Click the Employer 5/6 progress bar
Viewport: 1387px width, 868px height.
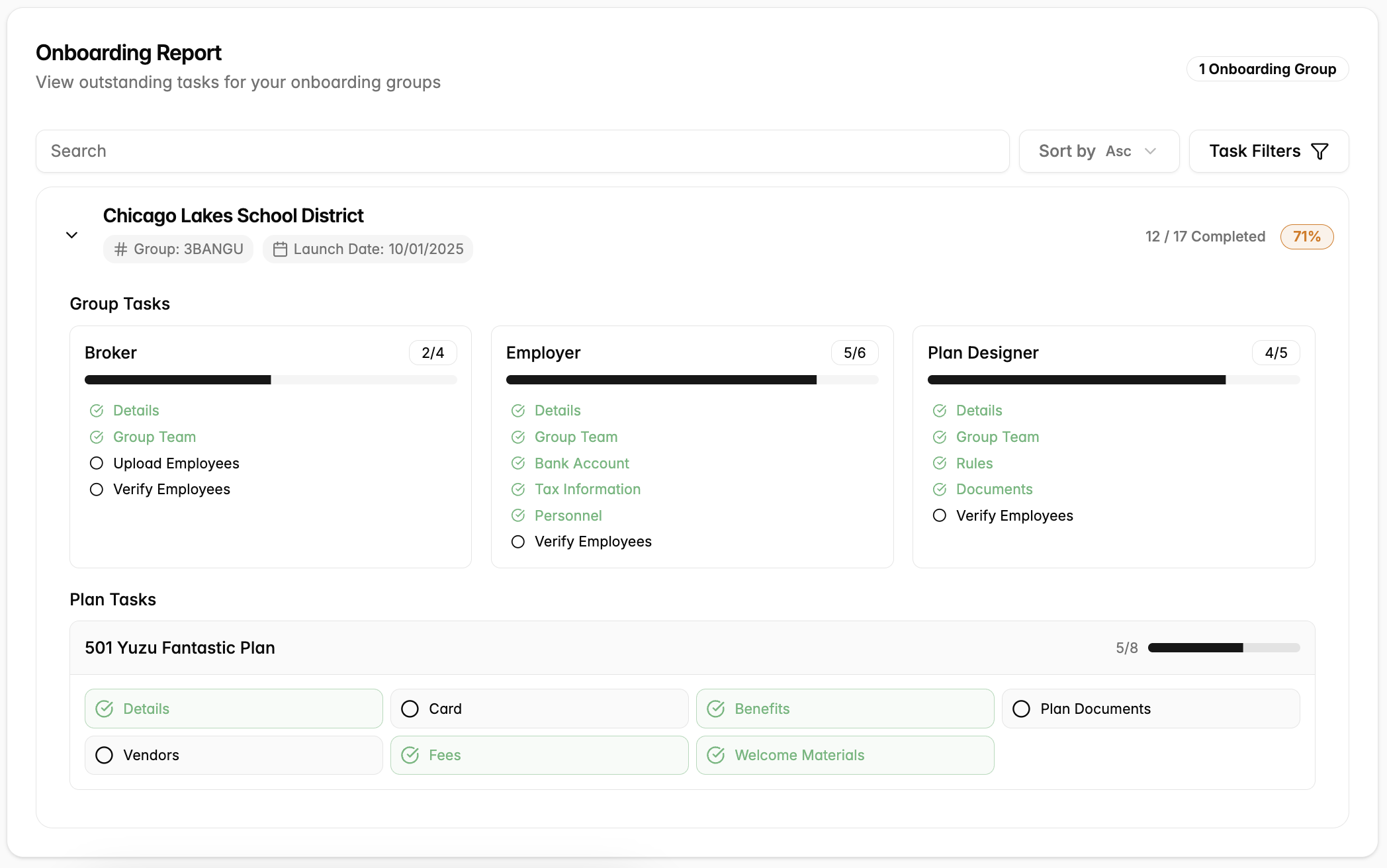pyautogui.click(x=692, y=380)
